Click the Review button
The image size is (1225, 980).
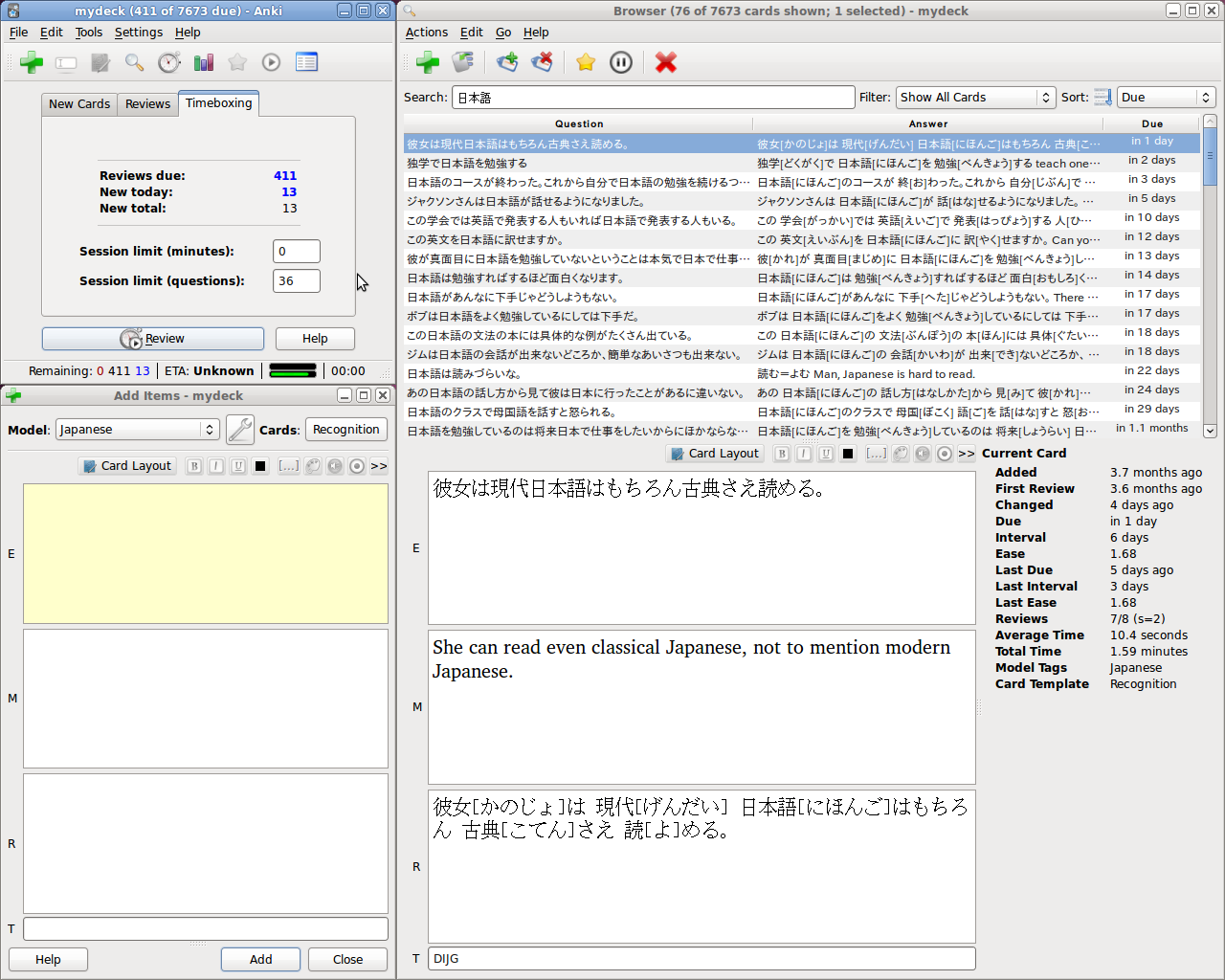tap(153, 339)
